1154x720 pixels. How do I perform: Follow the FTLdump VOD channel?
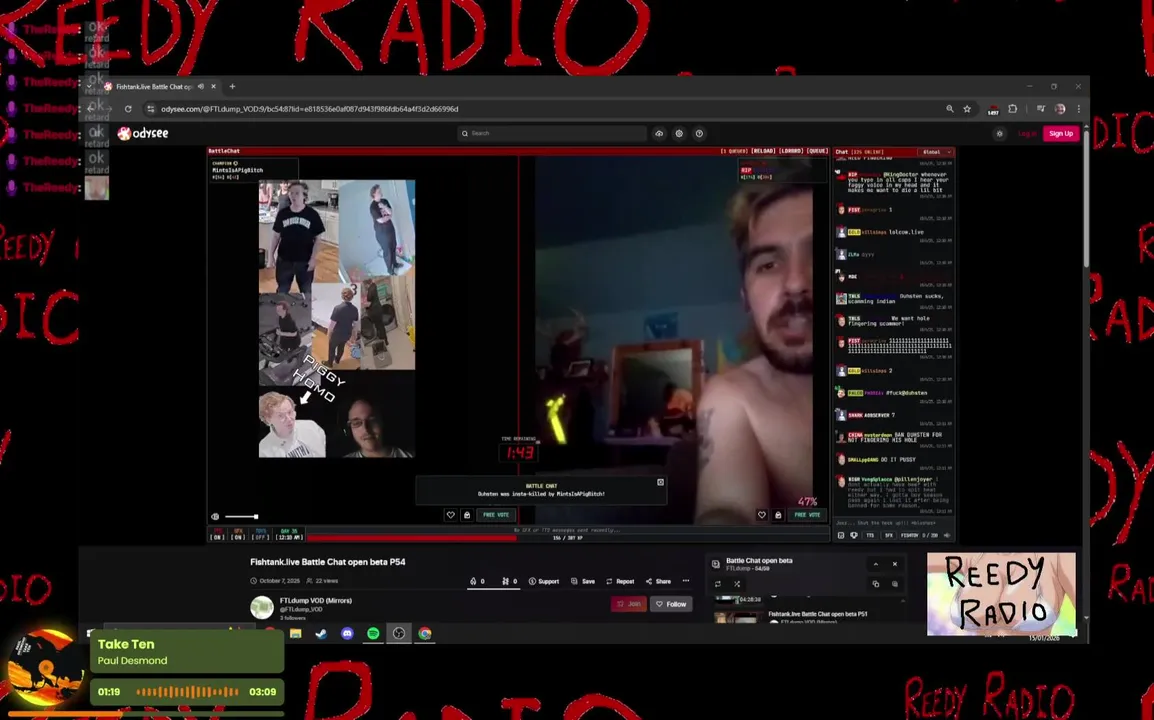pyautogui.click(x=671, y=604)
